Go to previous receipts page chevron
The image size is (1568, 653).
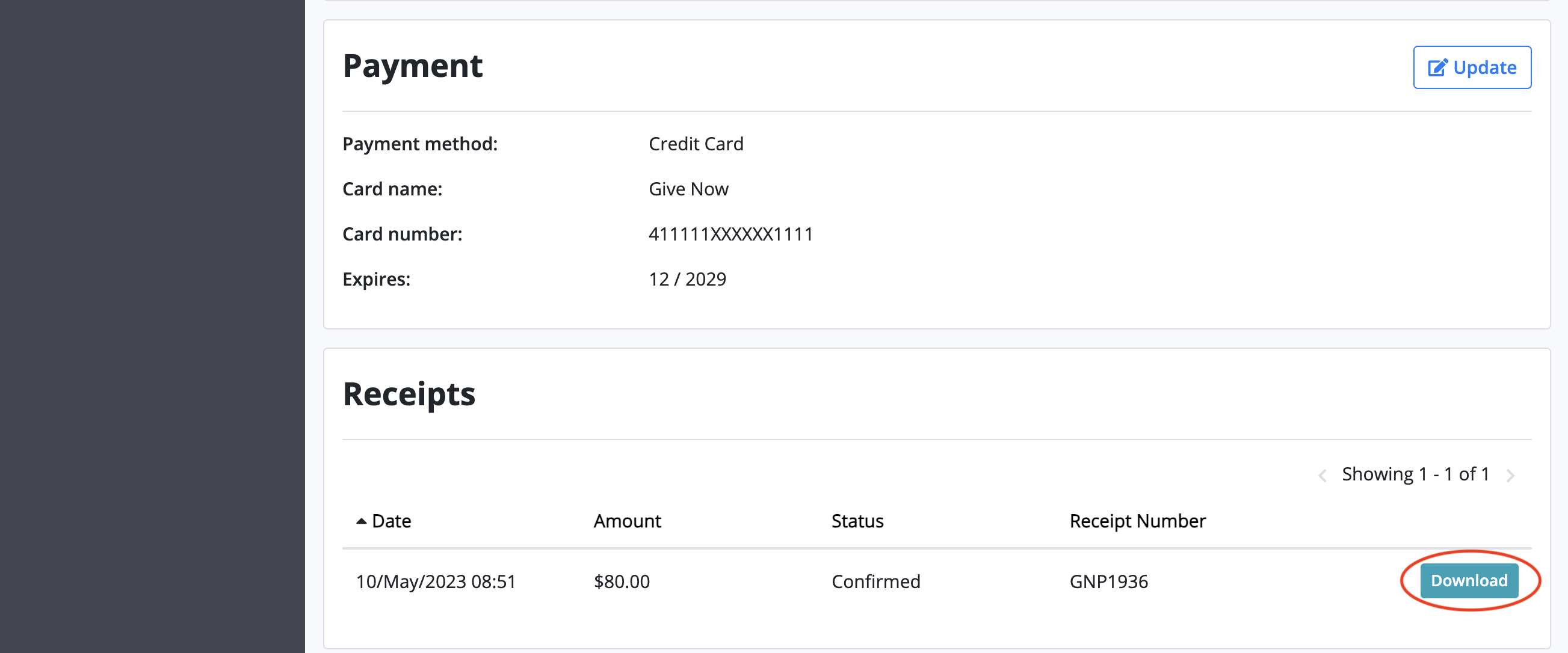click(x=1322, y=475)
